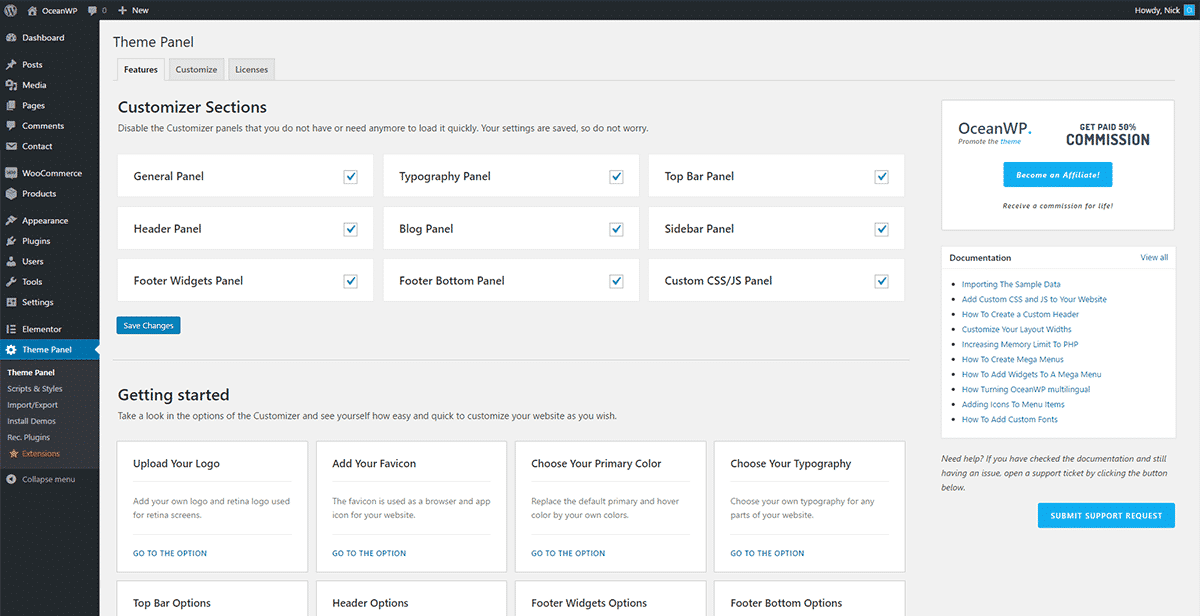Click the Appearance paintbrush icon
This screenshot has height=616, width=1200.
(x=11, y=221)
